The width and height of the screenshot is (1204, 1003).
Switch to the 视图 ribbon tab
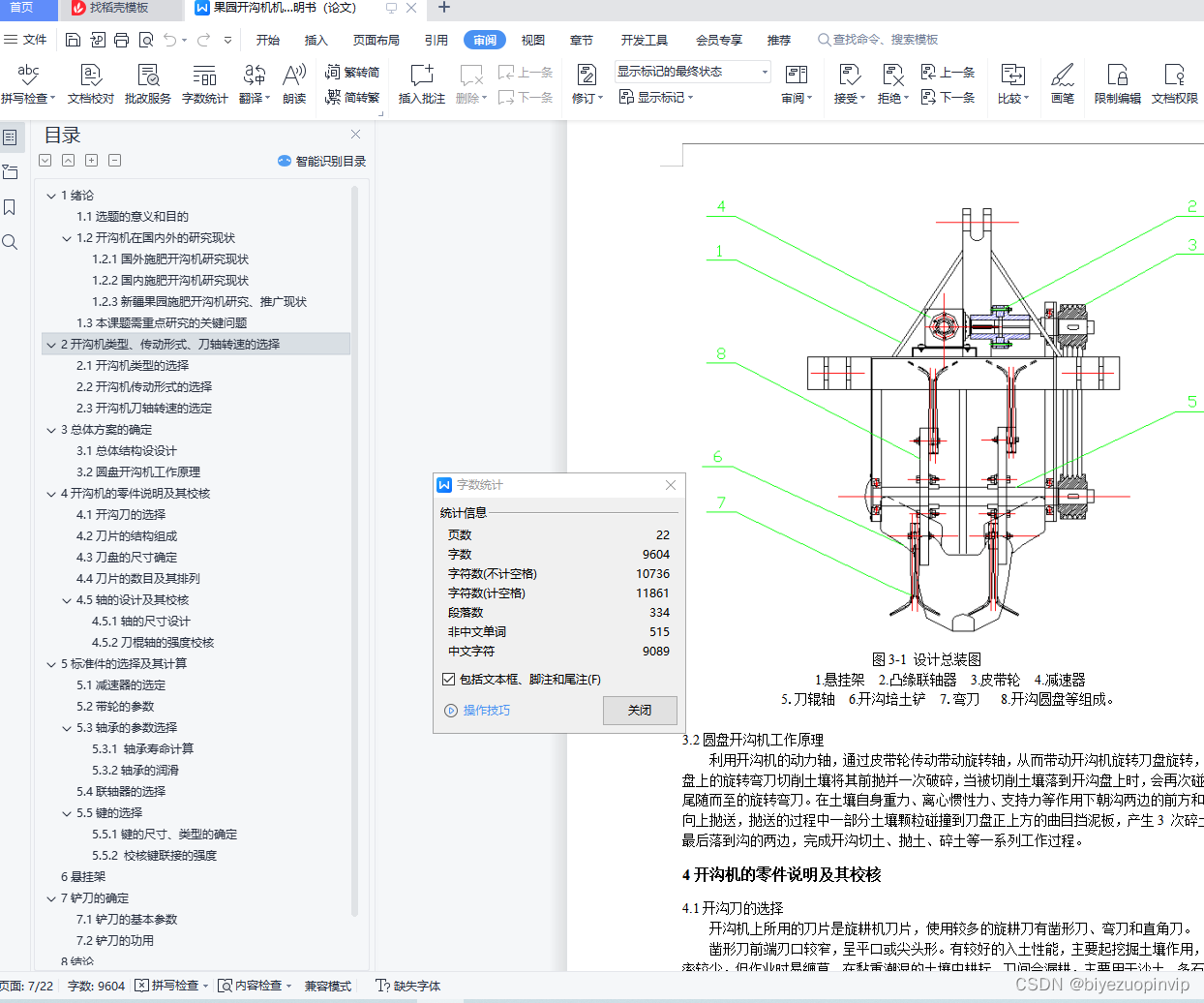pos(533,40)
